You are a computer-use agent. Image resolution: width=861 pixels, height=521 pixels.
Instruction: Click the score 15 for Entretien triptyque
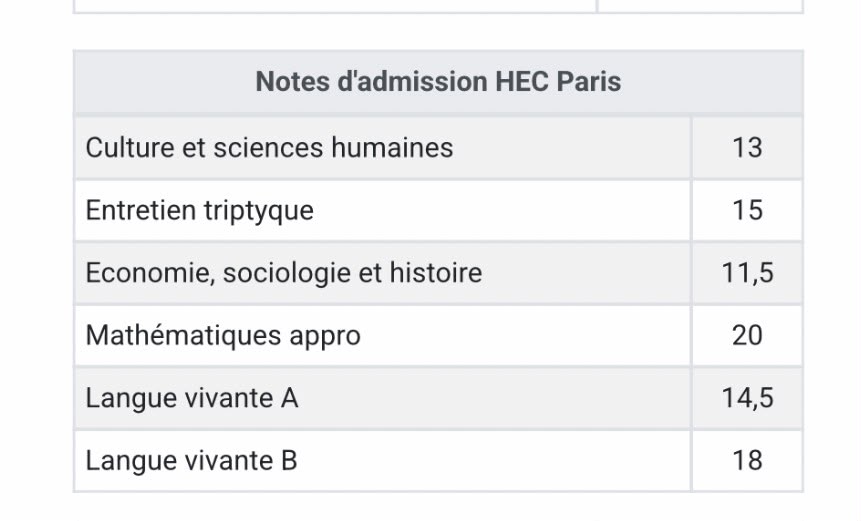coord(747,210)
